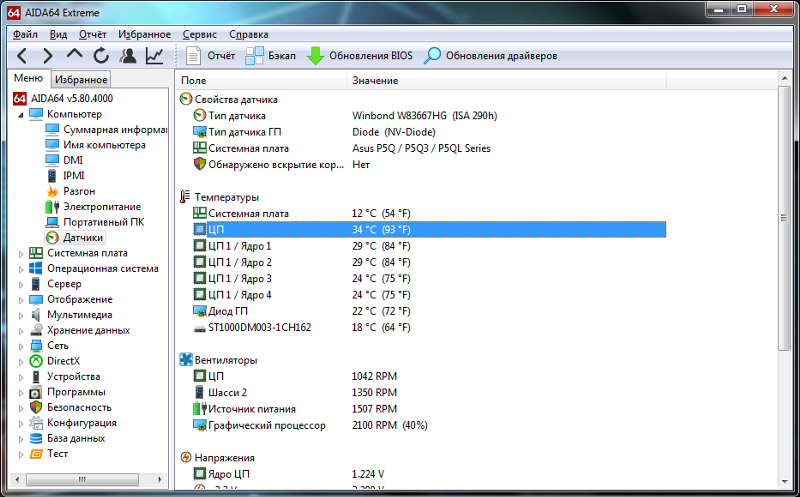This screenshot has height=497, width=800.
Task: Click the Тест tree icon
Action: tap(36, 454)
